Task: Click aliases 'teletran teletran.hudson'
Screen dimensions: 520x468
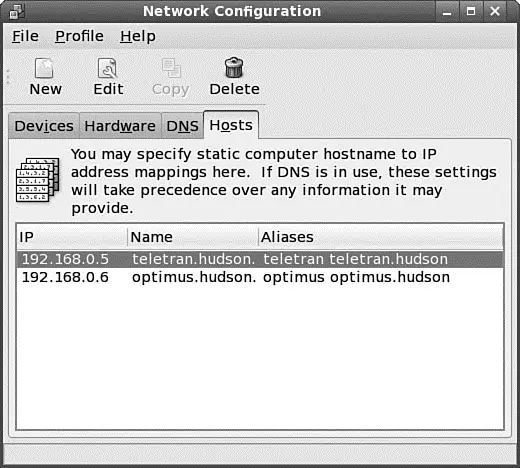Action: click(x=356, y=259)
